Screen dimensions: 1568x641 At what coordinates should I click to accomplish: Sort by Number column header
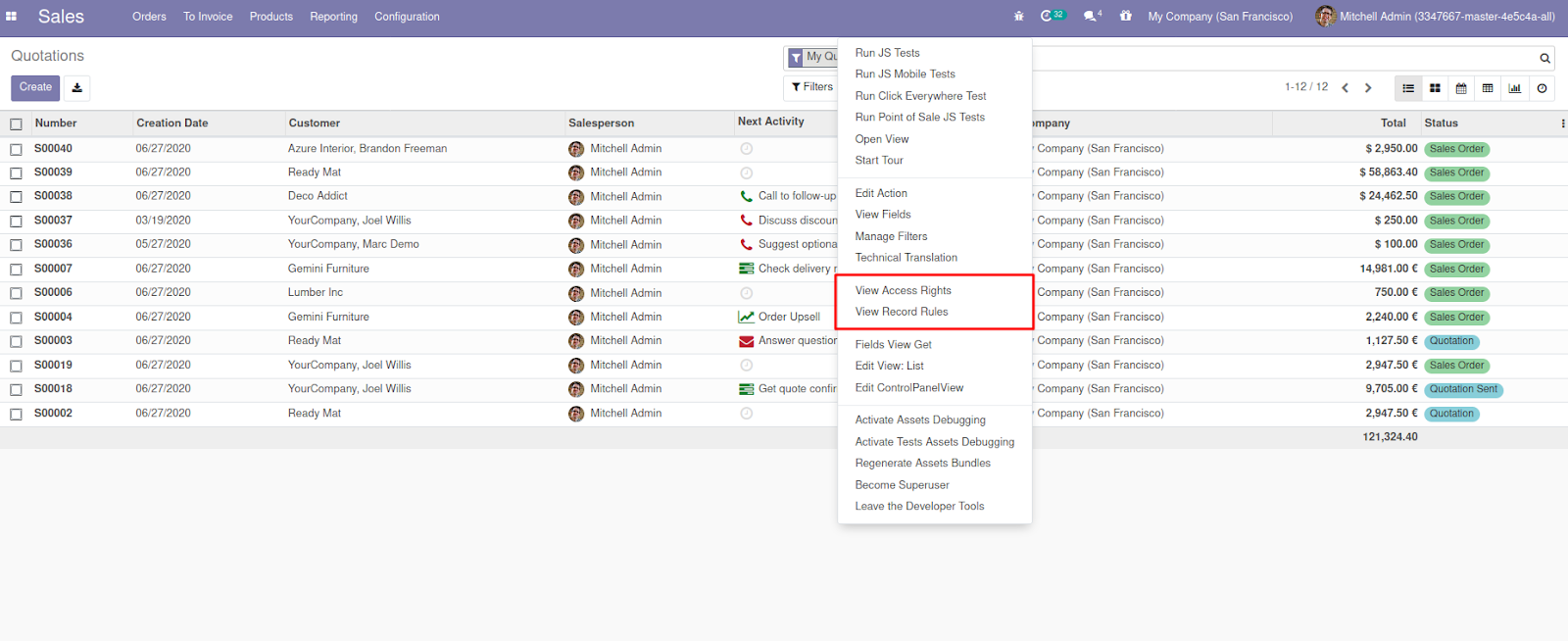point(56,123)
